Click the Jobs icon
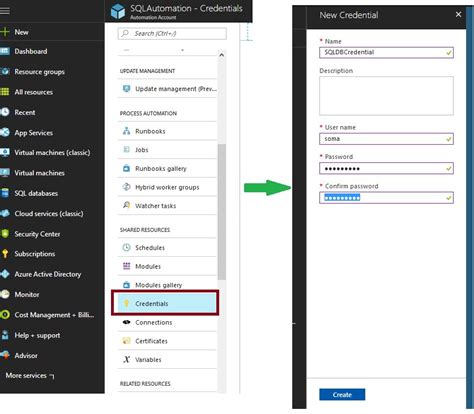 tap(126, 150)
